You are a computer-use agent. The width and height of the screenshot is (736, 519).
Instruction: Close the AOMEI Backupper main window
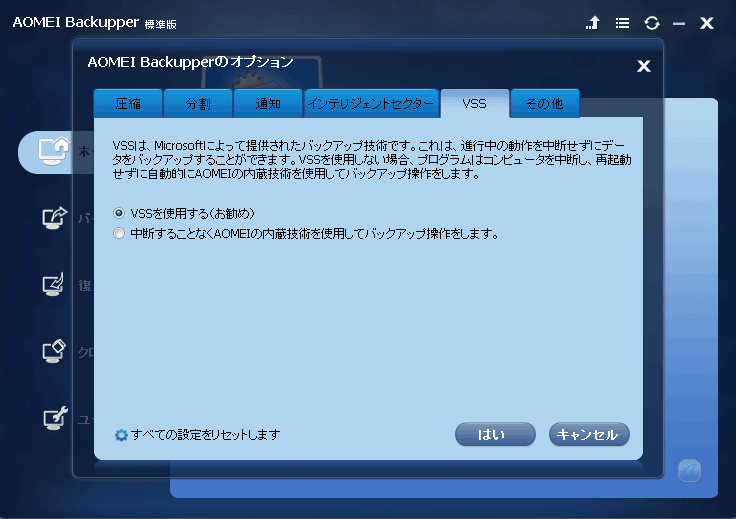coord(707,23)
